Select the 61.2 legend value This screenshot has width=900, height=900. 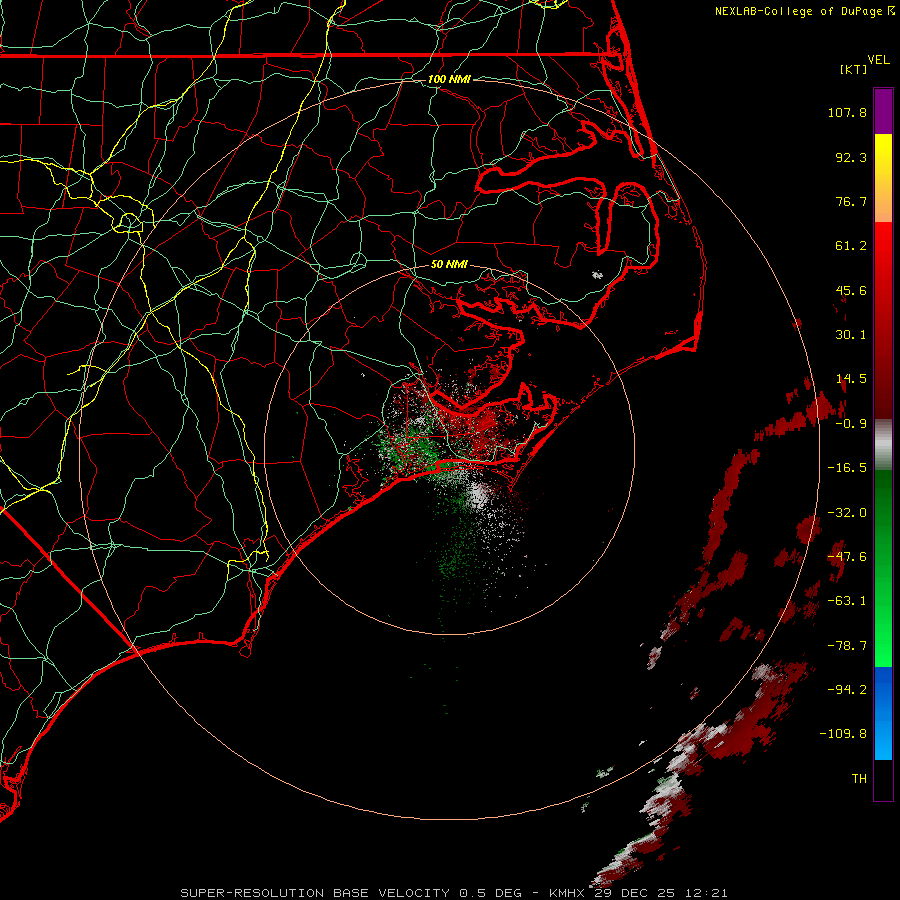851,246
